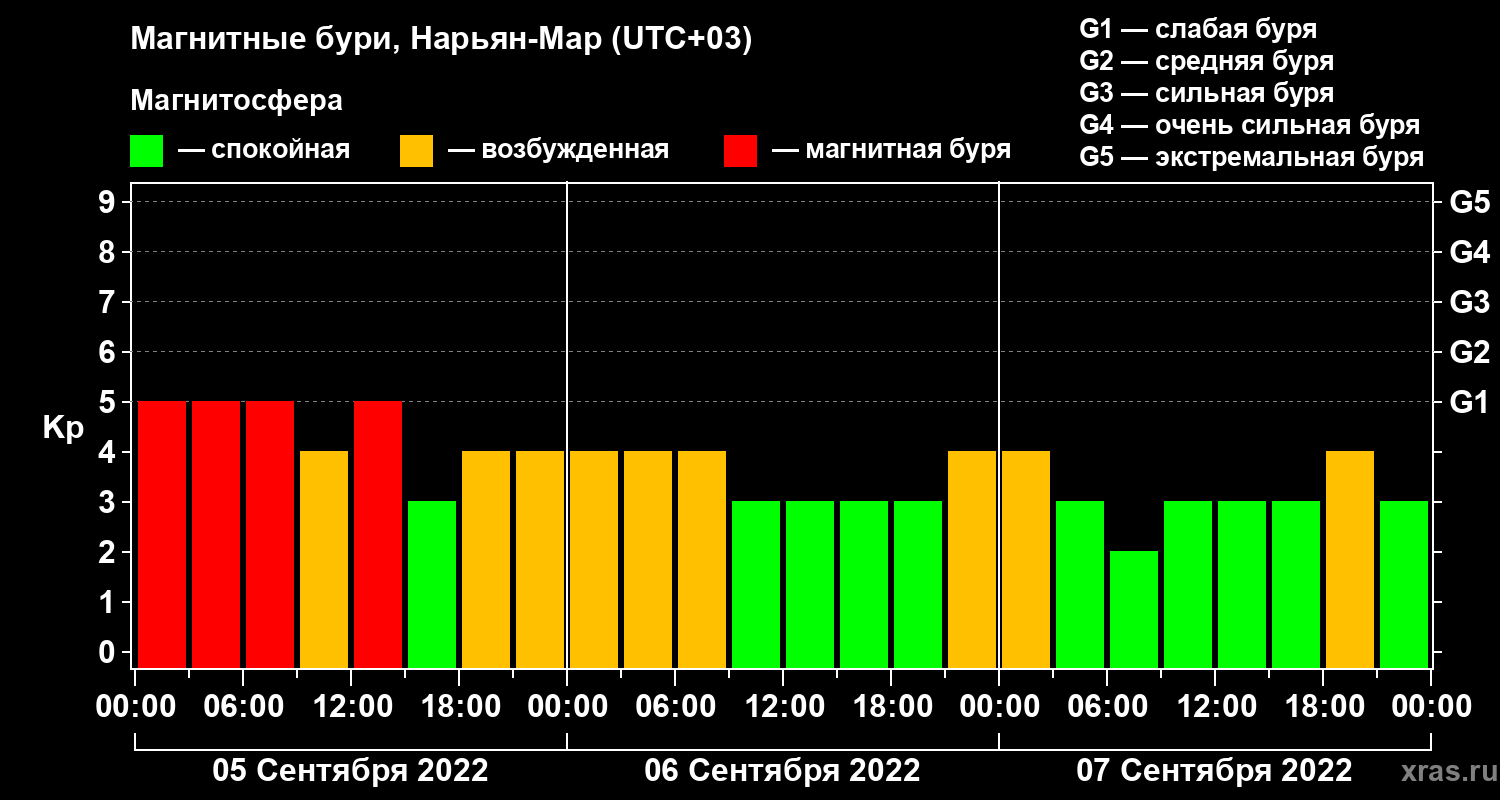Click the '— спокойная' legend label

pyautogui.click(x=264, y=150)
